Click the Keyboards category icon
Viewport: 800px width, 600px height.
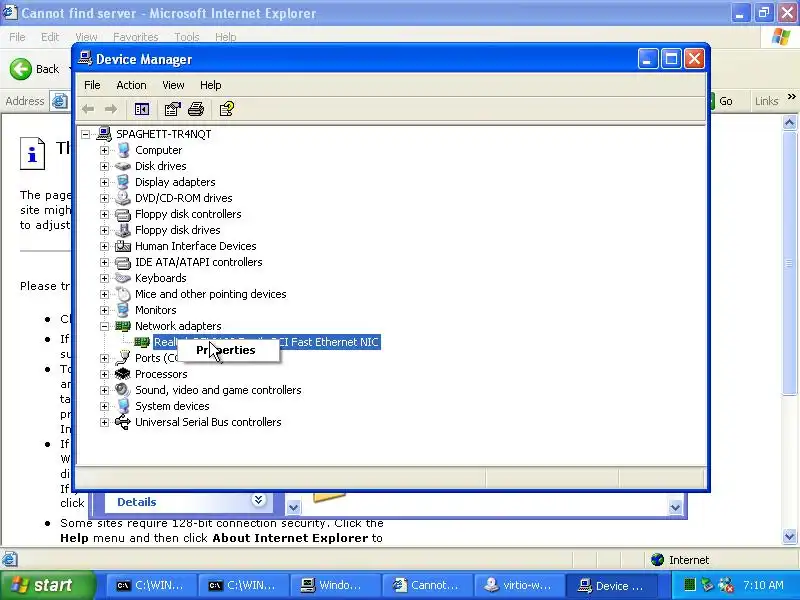tap(123, 278)
